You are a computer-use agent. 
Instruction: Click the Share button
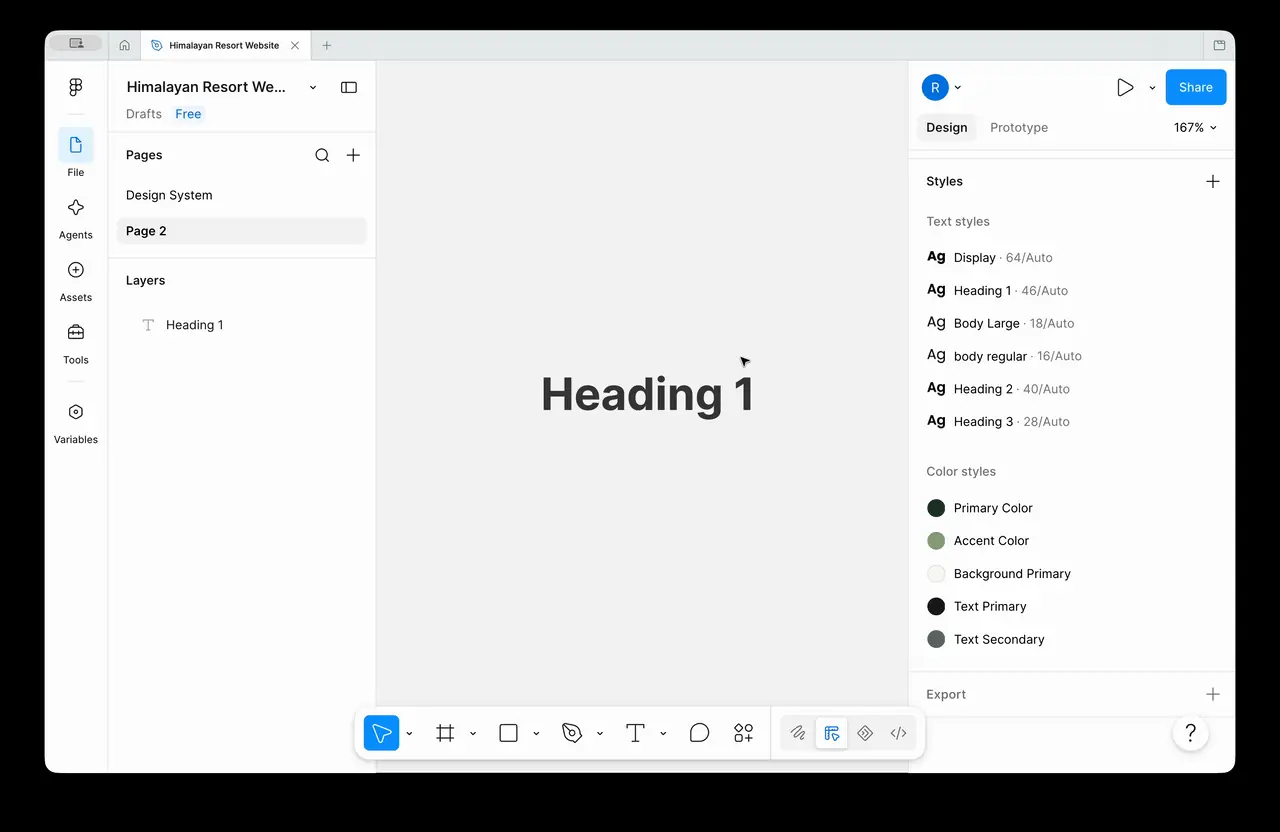pos(1196,87)
